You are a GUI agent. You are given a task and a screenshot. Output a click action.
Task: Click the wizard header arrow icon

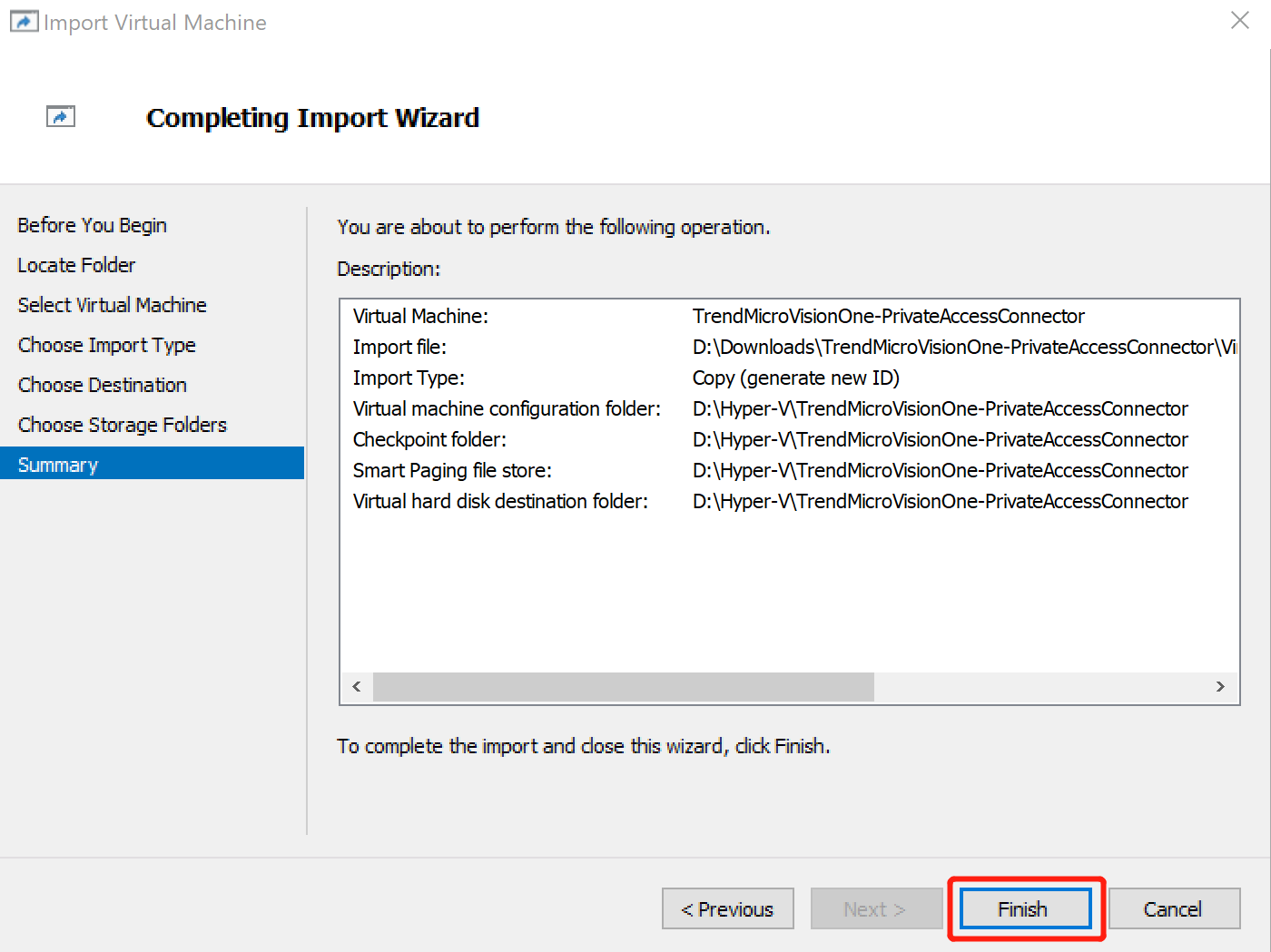pyautogui.click(x=60, y=116)
